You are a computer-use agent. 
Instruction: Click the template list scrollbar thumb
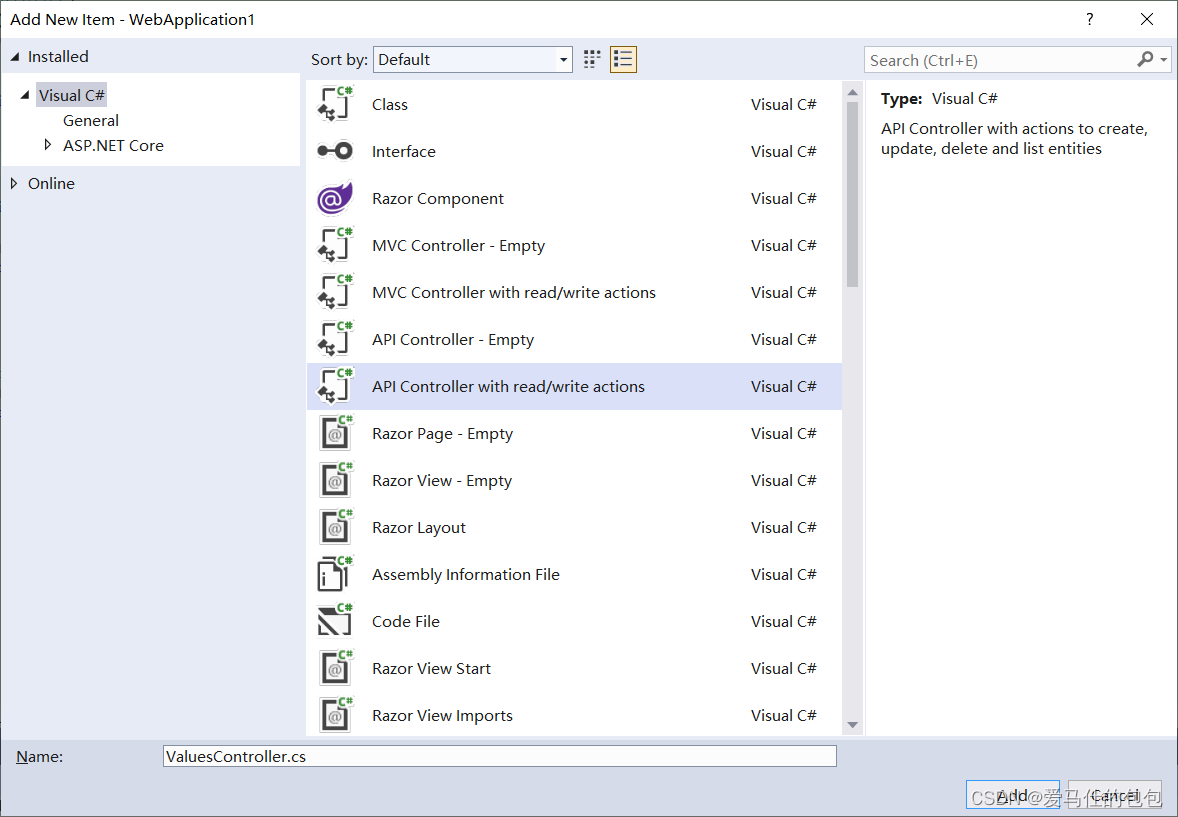(x=852, y=194)
